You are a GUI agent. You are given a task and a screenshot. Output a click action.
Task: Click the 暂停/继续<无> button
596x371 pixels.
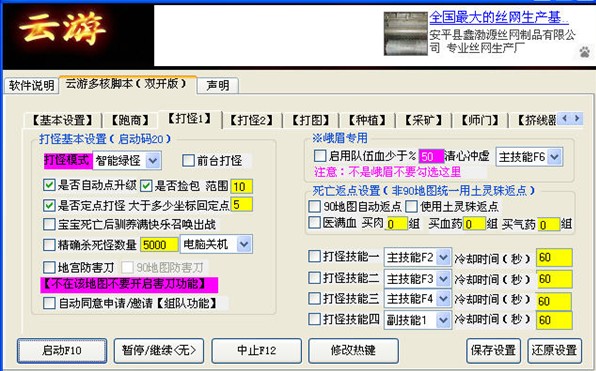click(x=159, y=350)
